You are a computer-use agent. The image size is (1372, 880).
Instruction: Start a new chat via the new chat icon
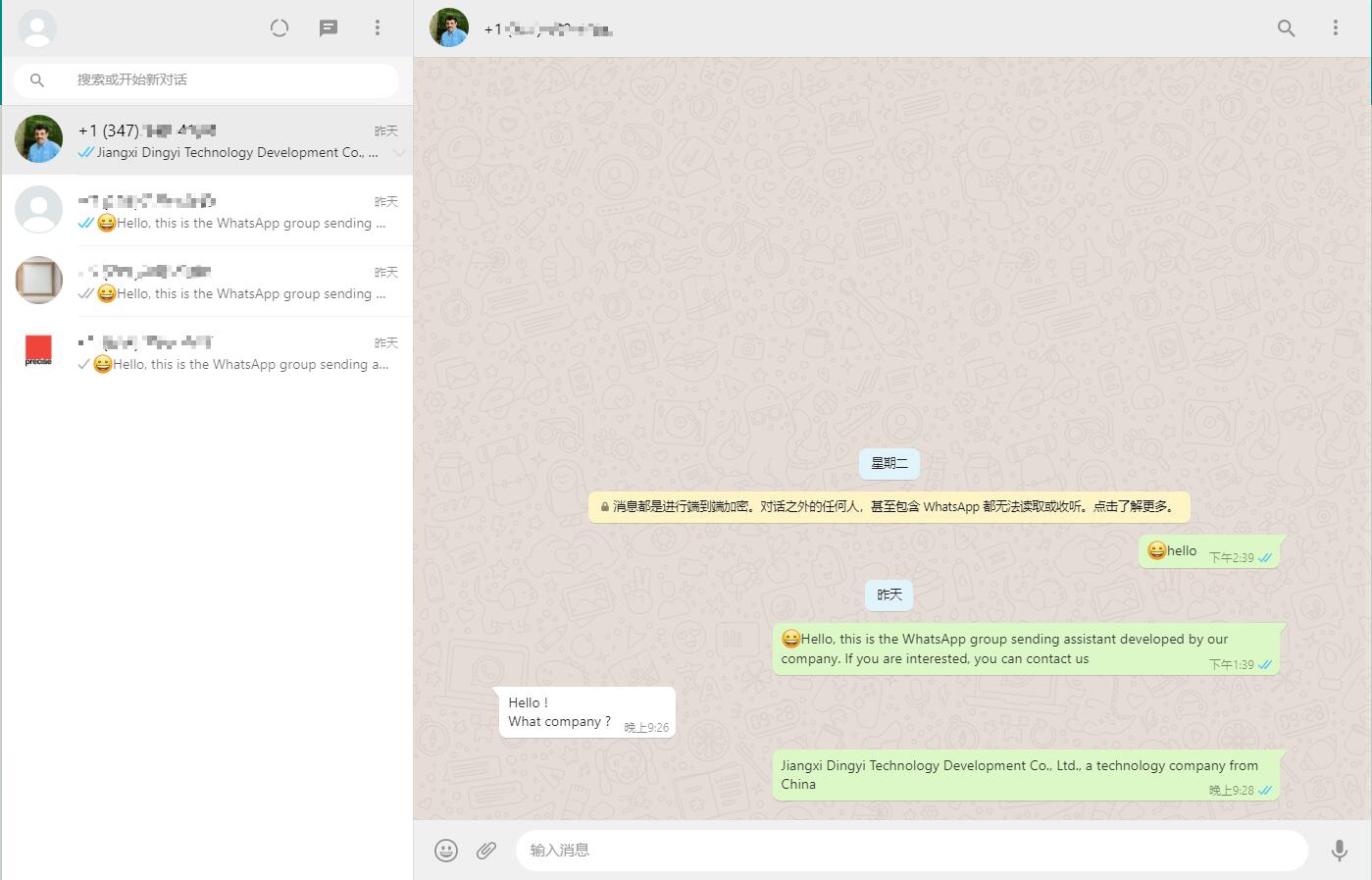[328, 27]
